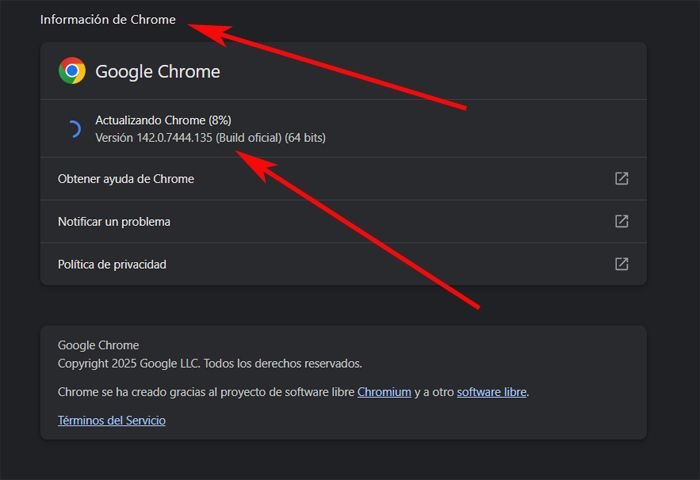
Task: Open external link icon for Notificar un problema
Action: 621,221
